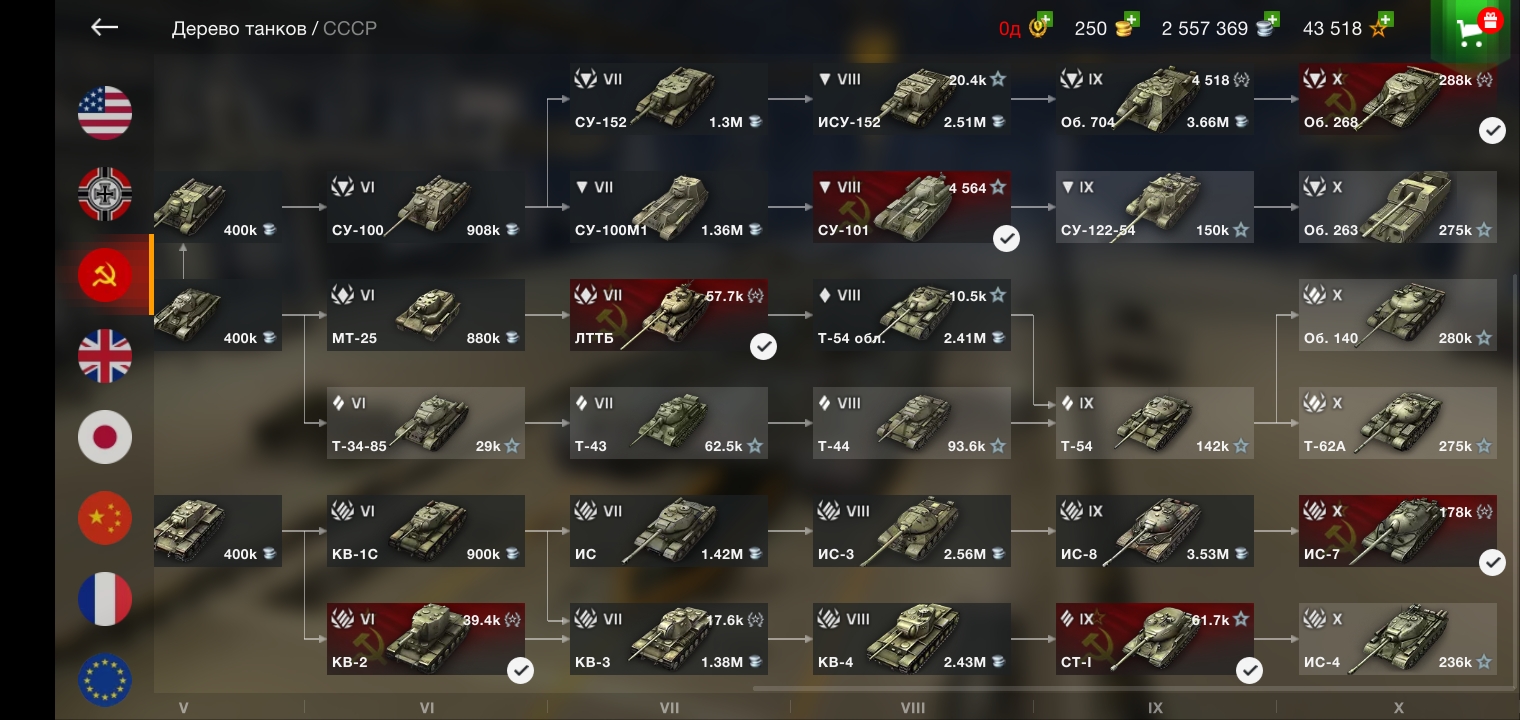Viewport: 1520px width, 720px height.
Task: Open the China flag tank tree
Action: [x=105, y=518]
